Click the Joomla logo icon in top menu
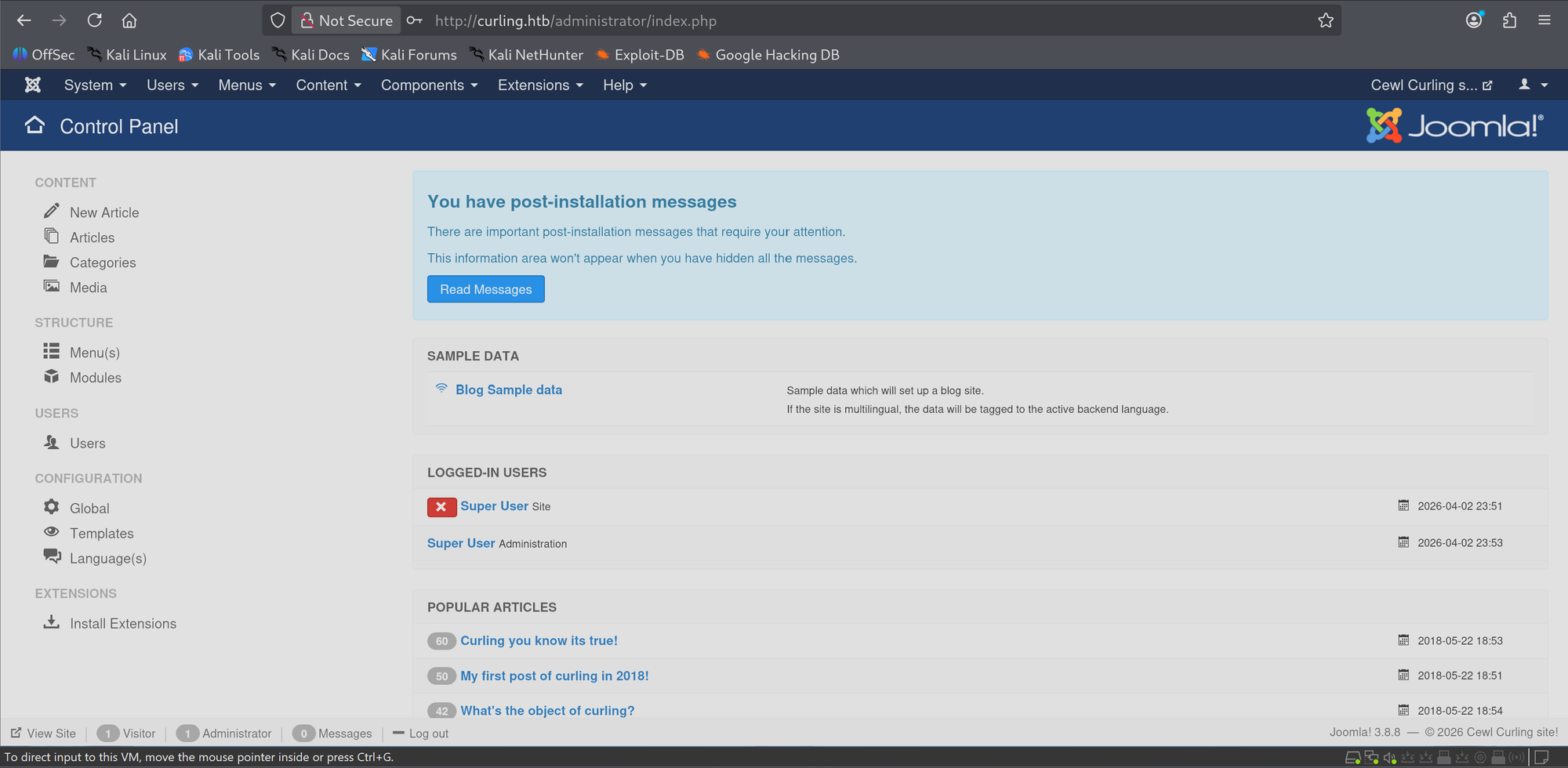Screen dimensions: 1568x768 point(33,85)
